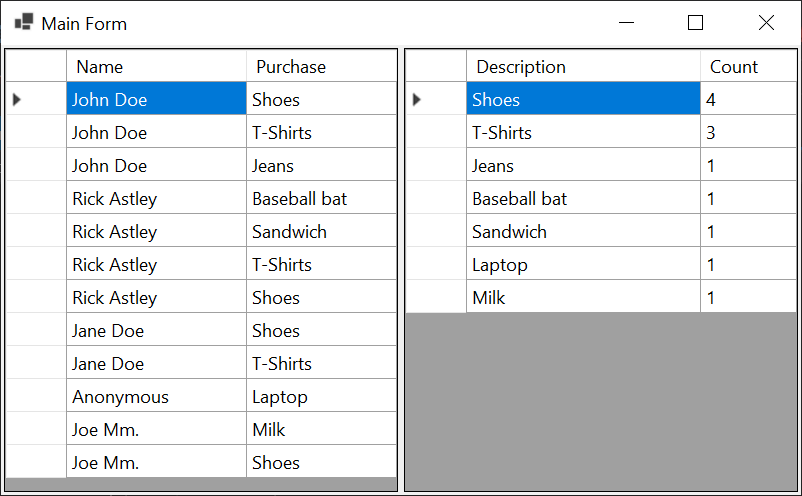
Task: Click the current-row arrow beside John Doe Shoes
Action: 17,99
